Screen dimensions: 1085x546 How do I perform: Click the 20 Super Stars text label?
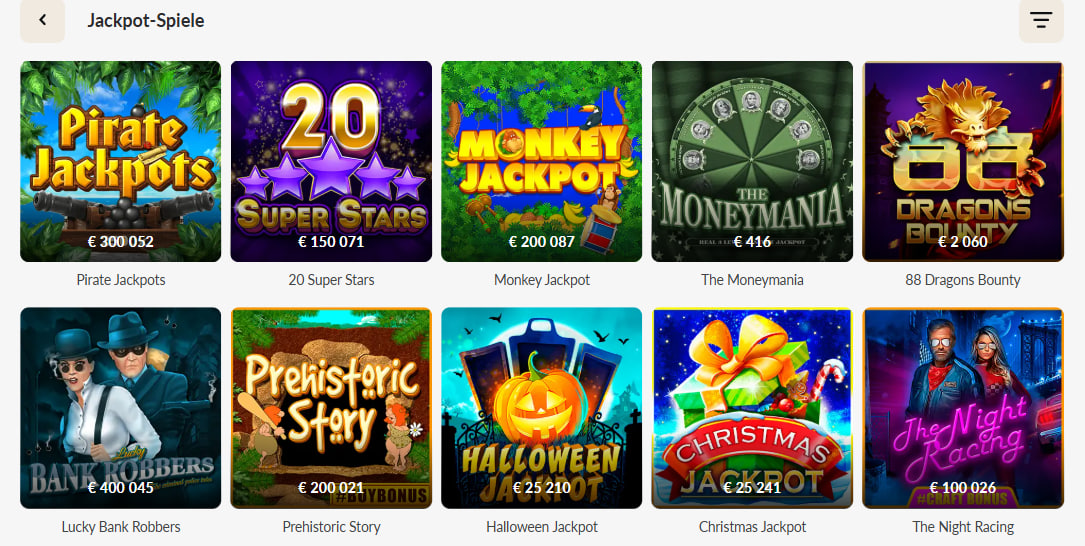(x=331, y=280)
